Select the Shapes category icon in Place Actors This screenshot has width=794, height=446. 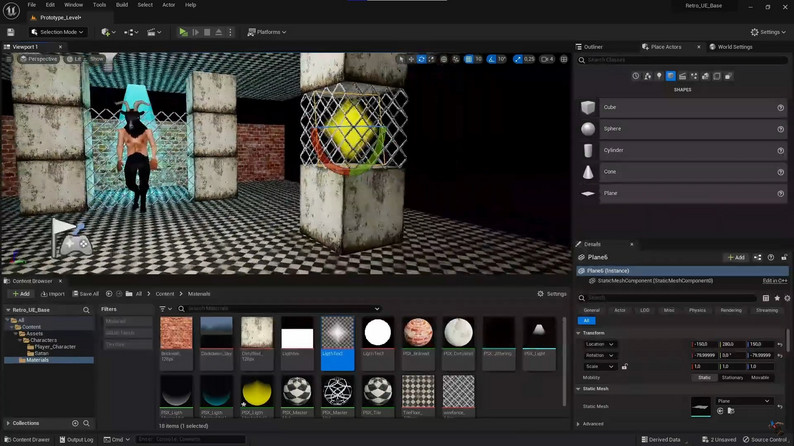click(x=670, y=76)
